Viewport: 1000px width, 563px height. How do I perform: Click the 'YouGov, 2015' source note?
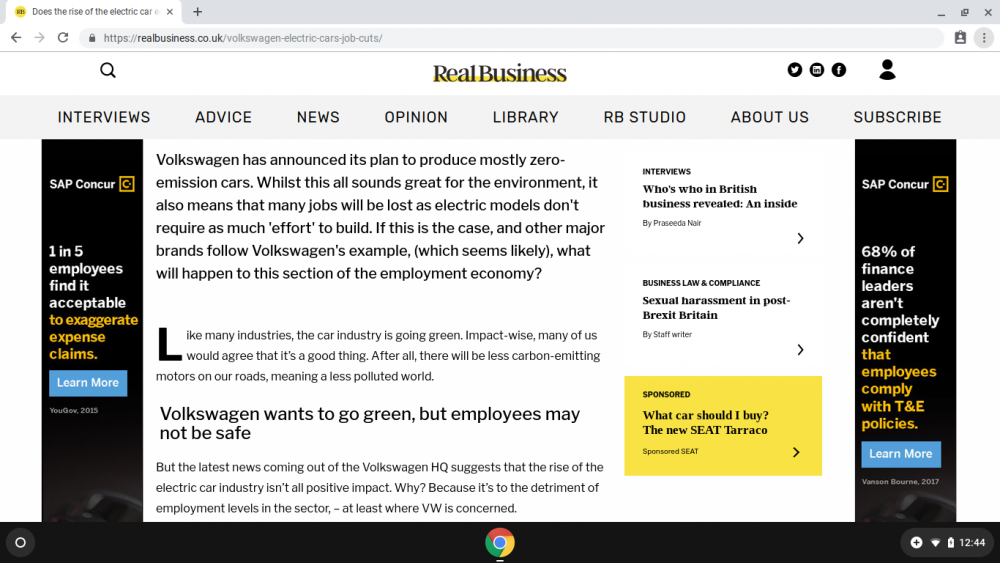coord(74,410)
